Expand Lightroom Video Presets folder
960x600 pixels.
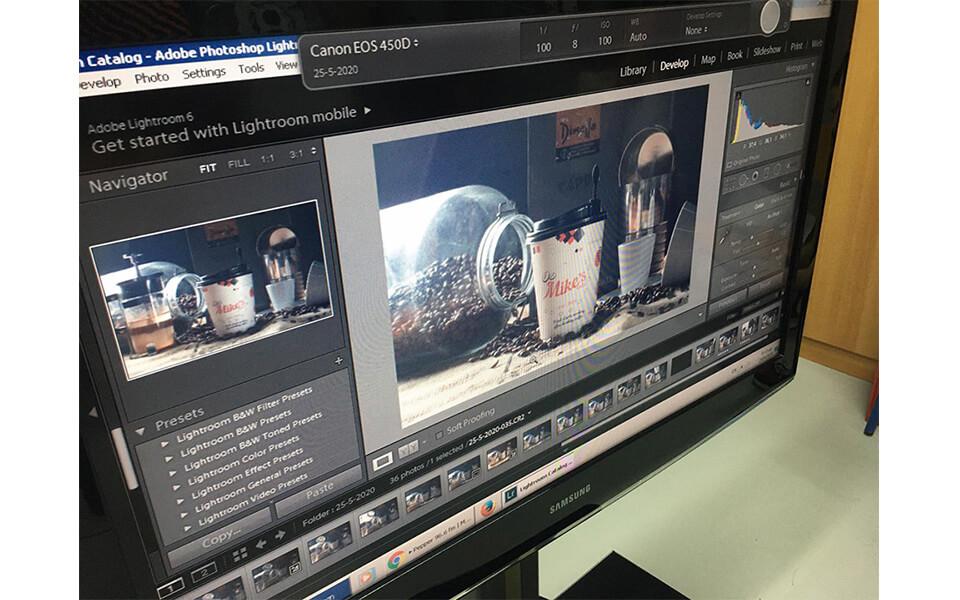click(187, 527)
